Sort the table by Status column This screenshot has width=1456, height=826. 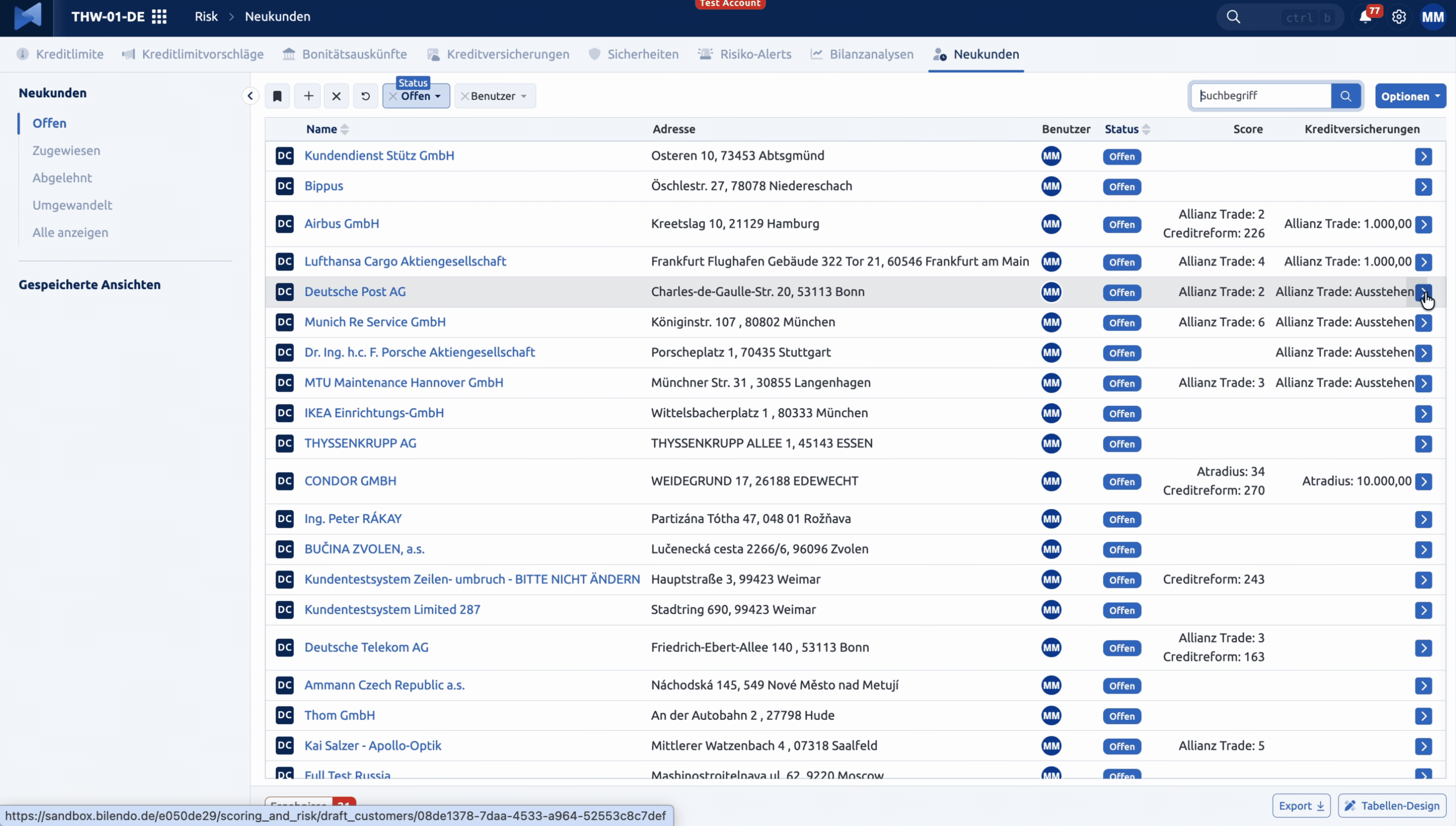tap(1127, 129)
